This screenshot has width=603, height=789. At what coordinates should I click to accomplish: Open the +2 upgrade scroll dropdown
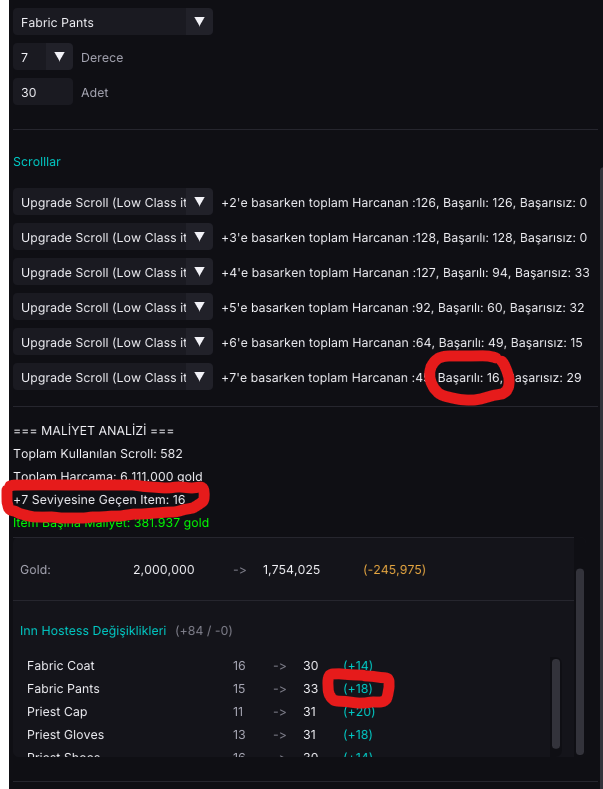click(x=113, y=202)
